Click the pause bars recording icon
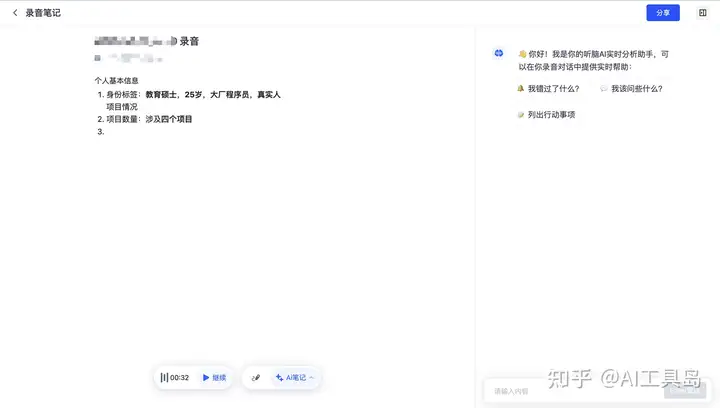 164,377
